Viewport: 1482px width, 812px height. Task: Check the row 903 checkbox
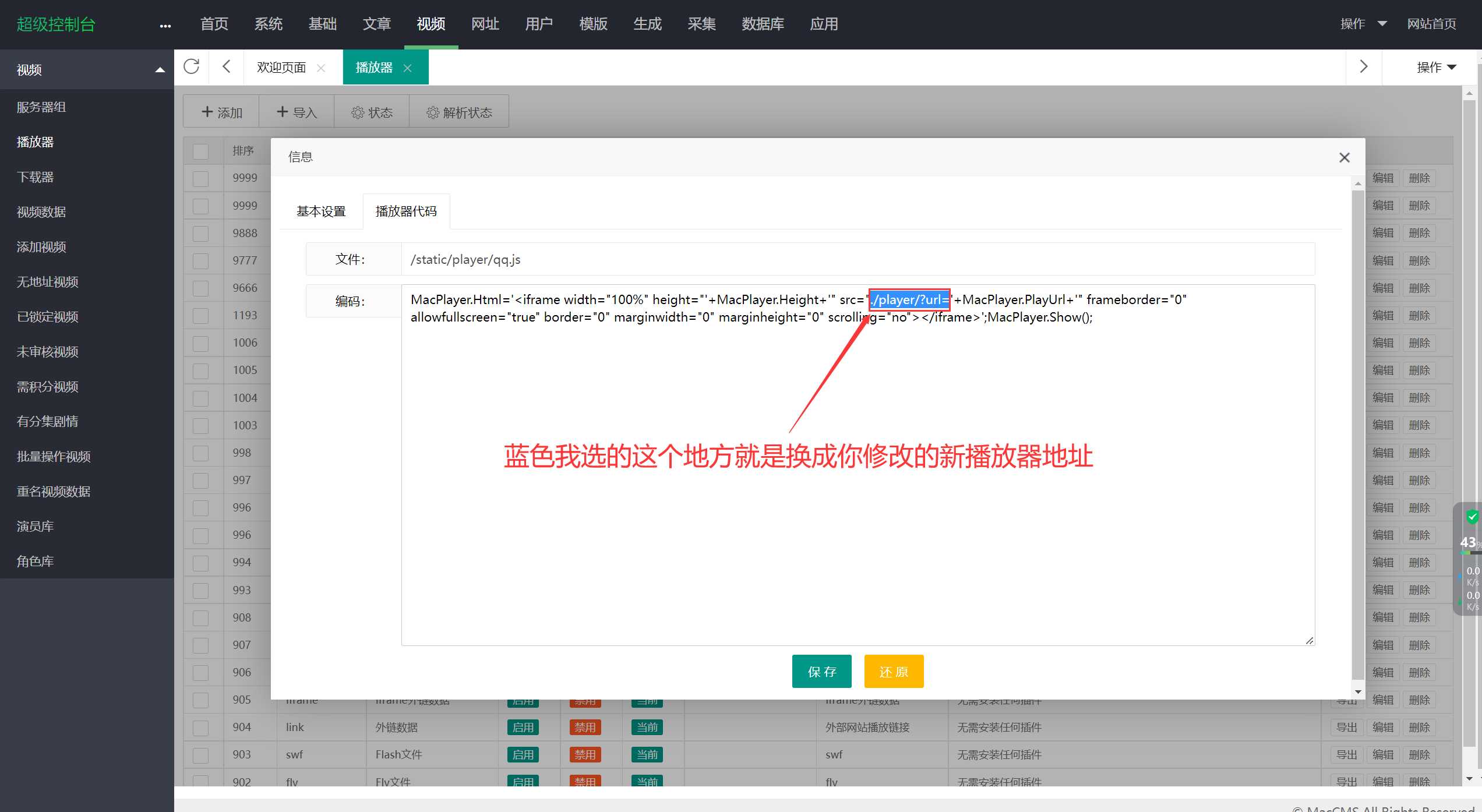pyautogui.click(x=200, y=755)
